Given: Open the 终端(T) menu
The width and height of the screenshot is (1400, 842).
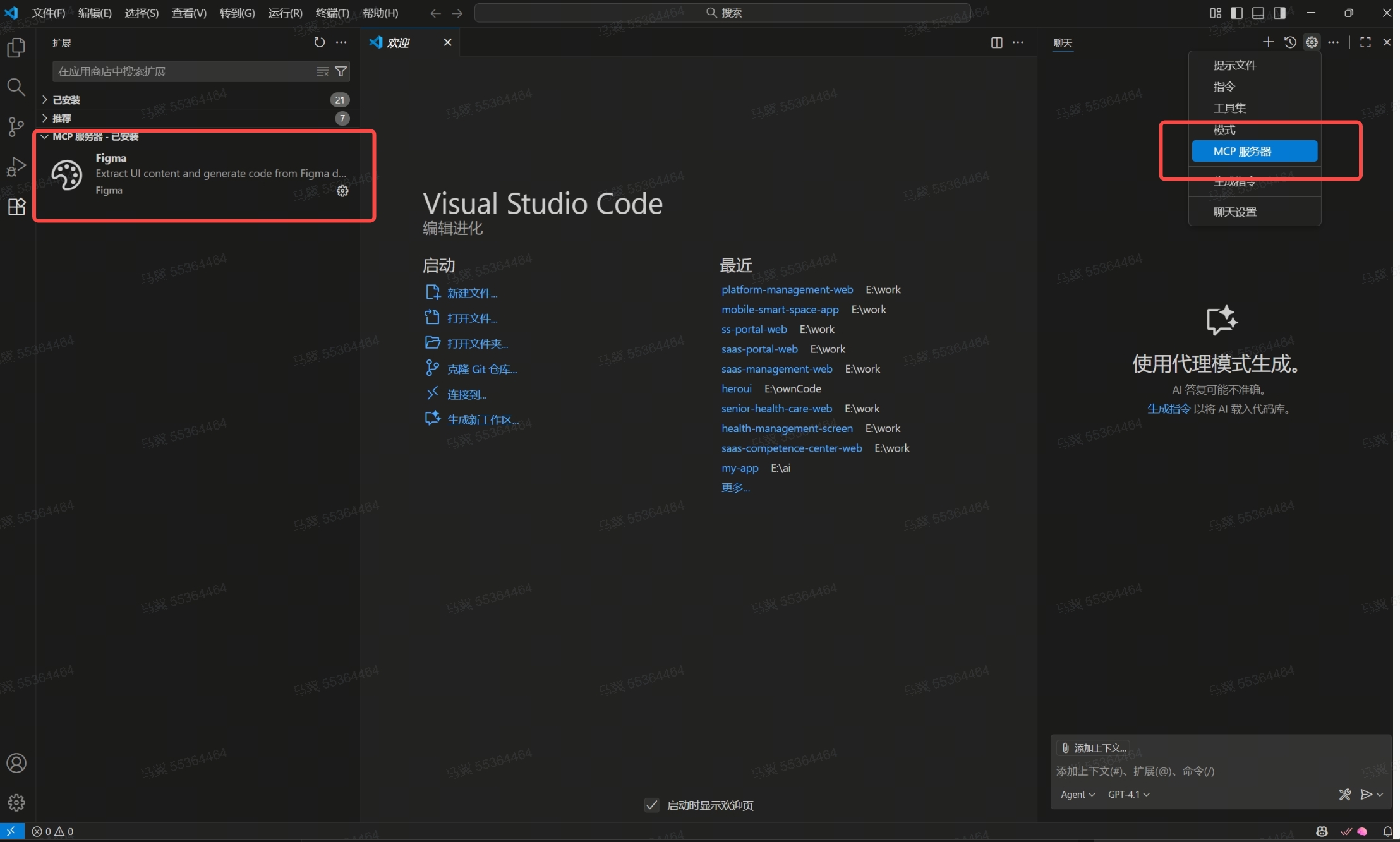Looking at the screenshot, I should (332, 13).
